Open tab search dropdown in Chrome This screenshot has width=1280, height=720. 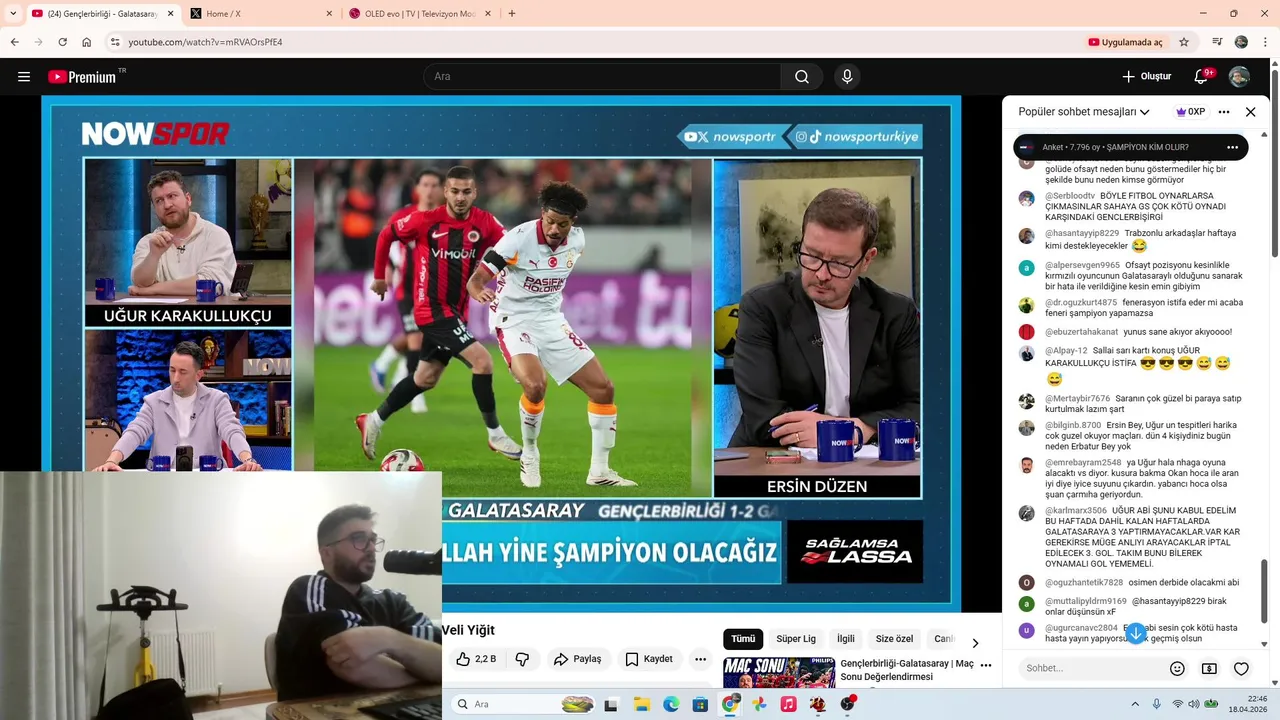click(14, 14)
